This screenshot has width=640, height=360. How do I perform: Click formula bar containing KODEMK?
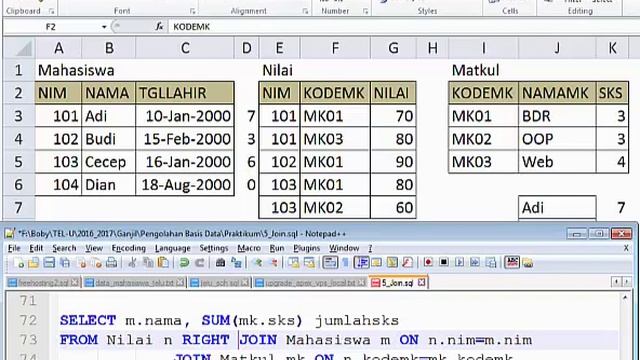404,27
